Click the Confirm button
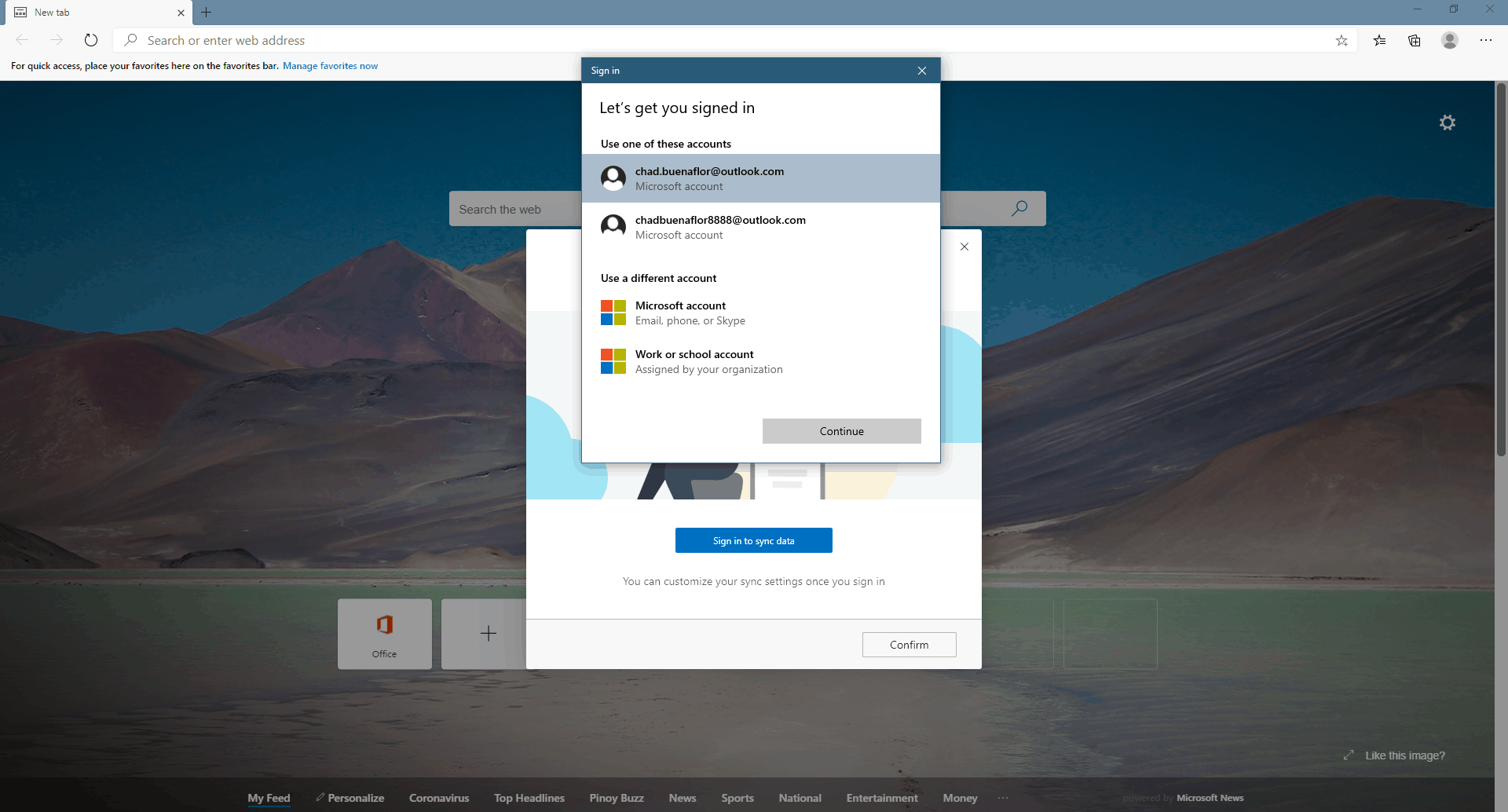 point(910,645)
